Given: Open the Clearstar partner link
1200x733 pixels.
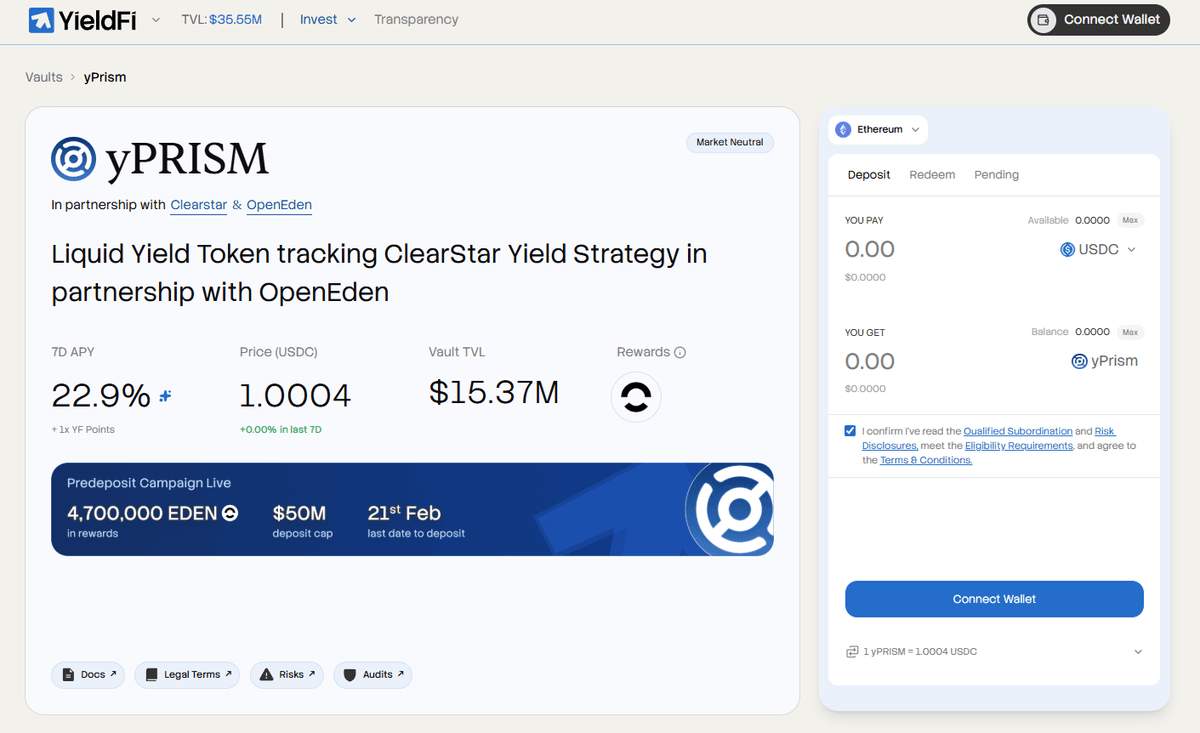Looking at the screenshot, I should (x=198, y=205).
